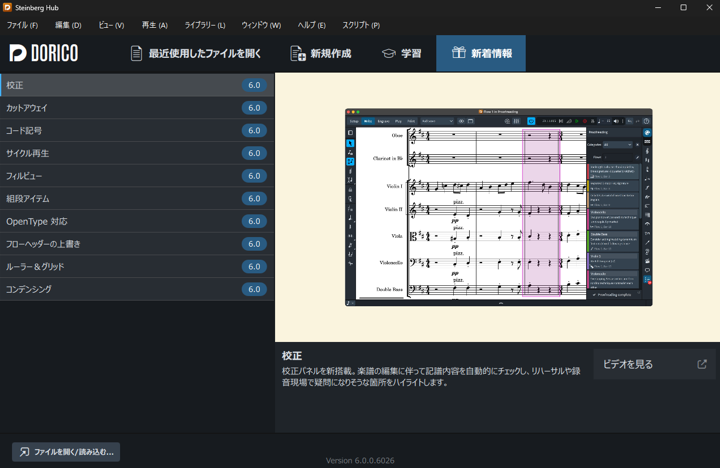This screenshot has height=468, width=720.
Task: Click ファイルを開く/読み込む button
Action: pos(66,452)
